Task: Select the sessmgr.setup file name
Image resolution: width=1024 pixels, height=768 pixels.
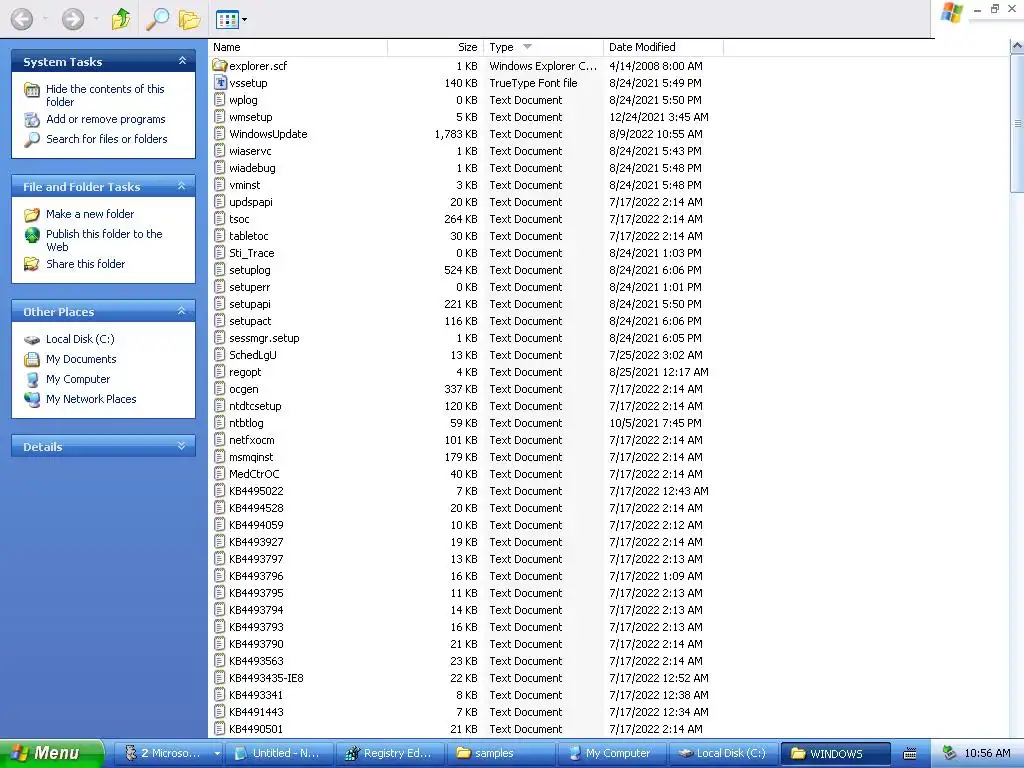Action: (x=264, y=338)
